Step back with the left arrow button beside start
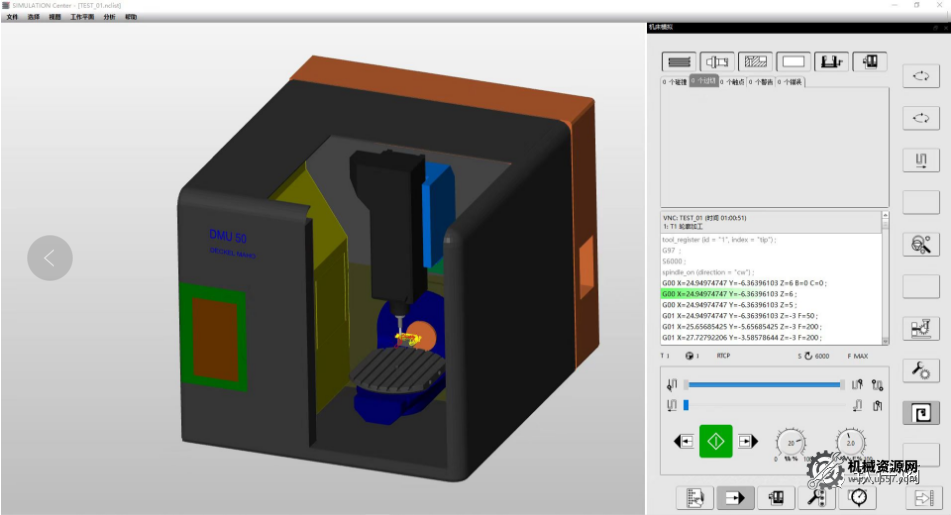The height and width of the screenshot is (515, 951). (685, 441)
